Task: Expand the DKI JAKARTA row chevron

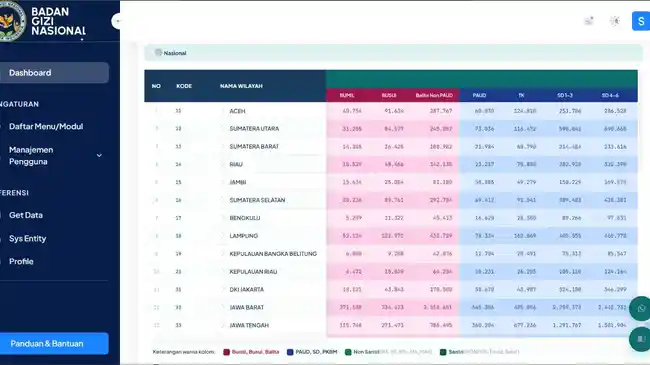Action: click(x=223, y=290)
